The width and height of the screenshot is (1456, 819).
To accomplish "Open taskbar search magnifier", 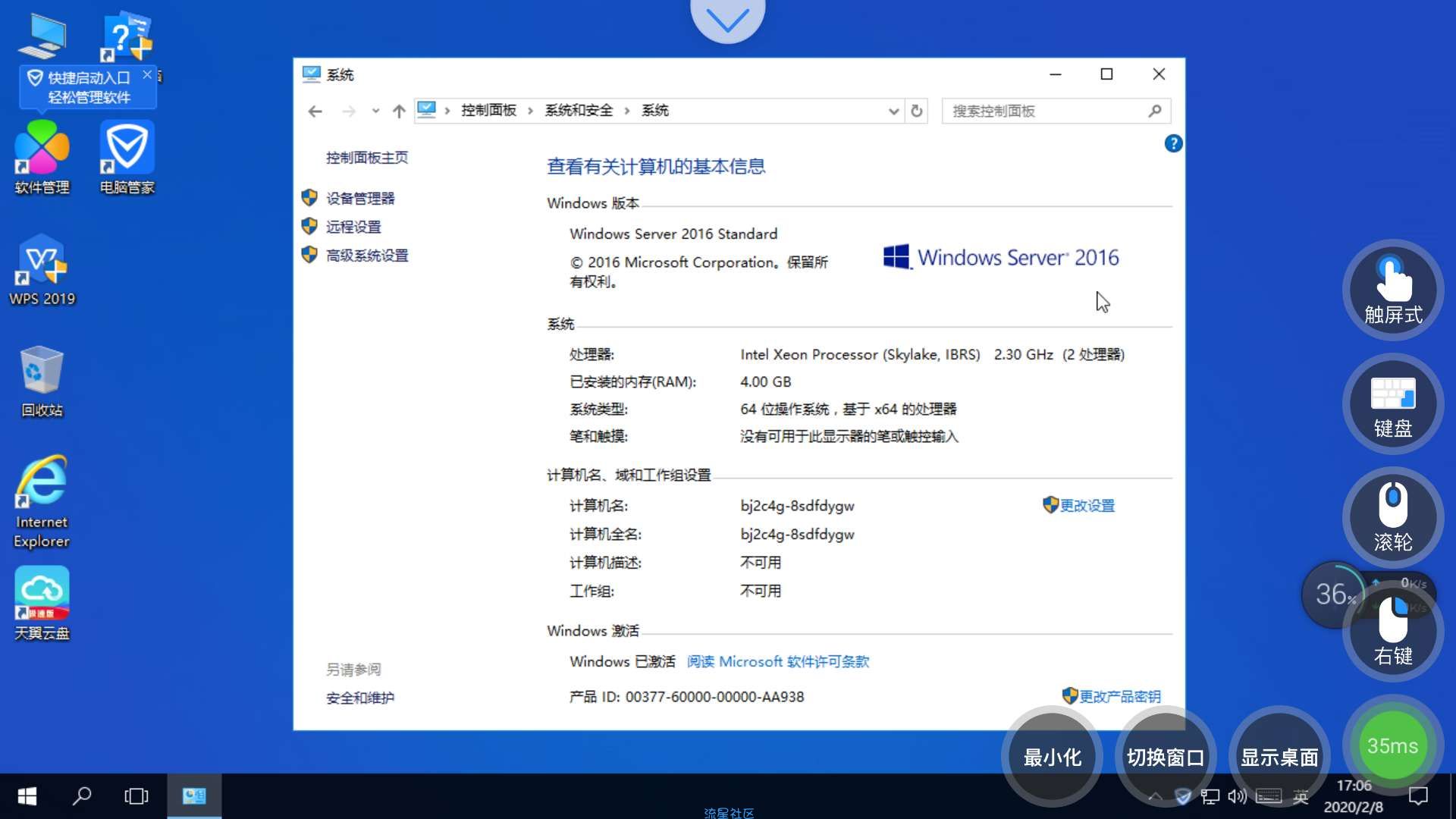I will (x=82, y=796).
